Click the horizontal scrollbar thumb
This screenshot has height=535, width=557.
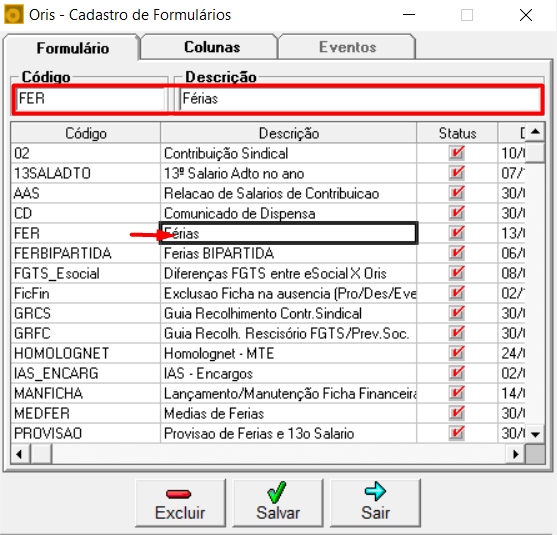click(x=41, y=454)
